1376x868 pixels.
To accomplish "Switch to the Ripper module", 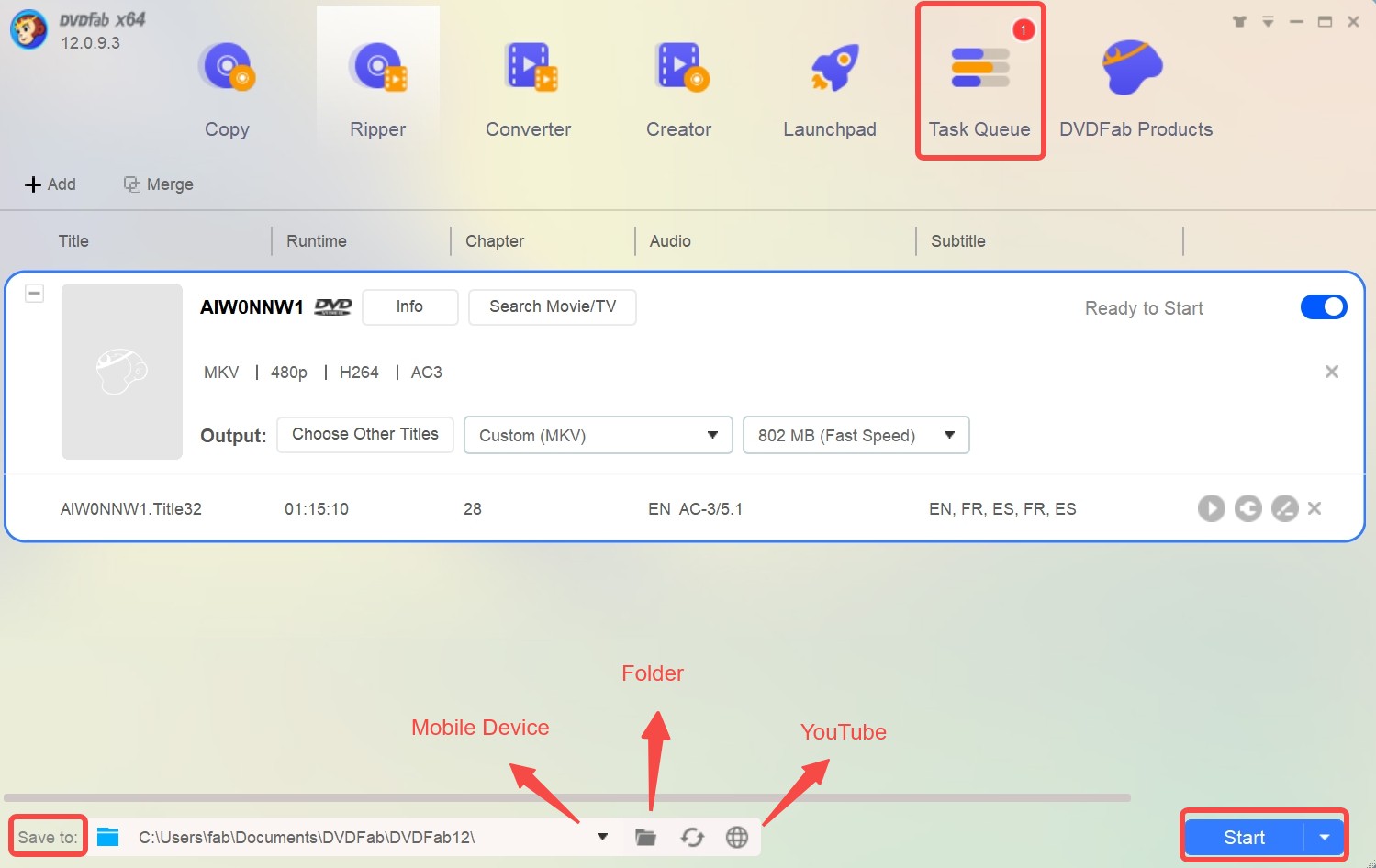I will pos(377,89).
